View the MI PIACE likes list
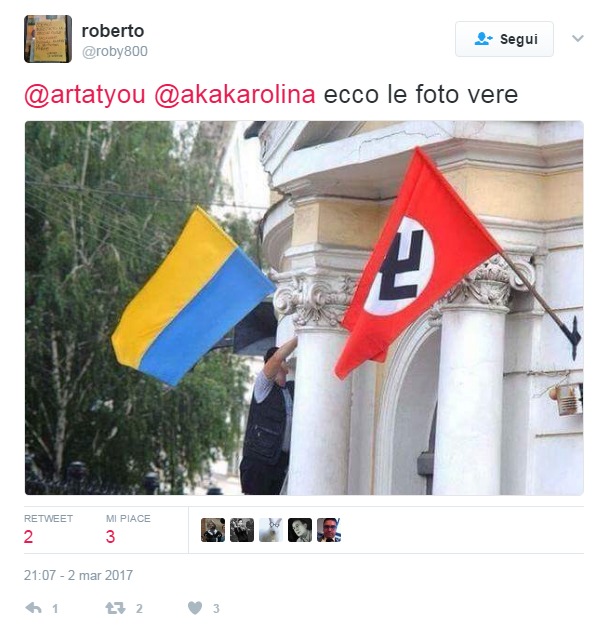This screenshot has height=632, width=606. [128, 530]
